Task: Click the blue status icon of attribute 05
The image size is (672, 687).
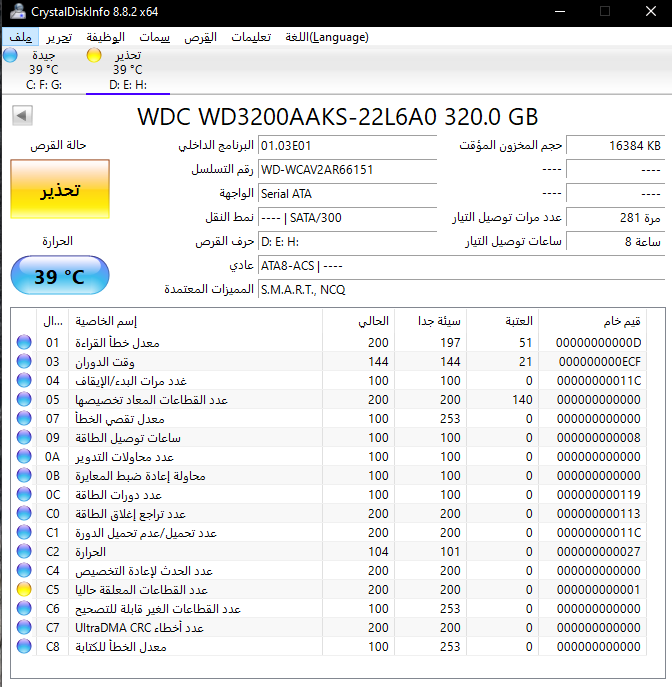Action: pyautogui.click(x=24, y=399)
